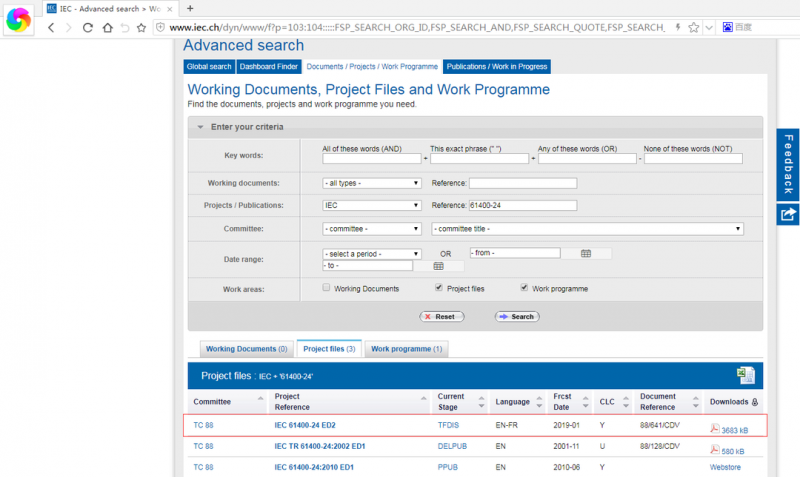This screenshot has width=800, height=477.
Task: Uncheck the Project files checkbox
Action: tap(439, 288)
